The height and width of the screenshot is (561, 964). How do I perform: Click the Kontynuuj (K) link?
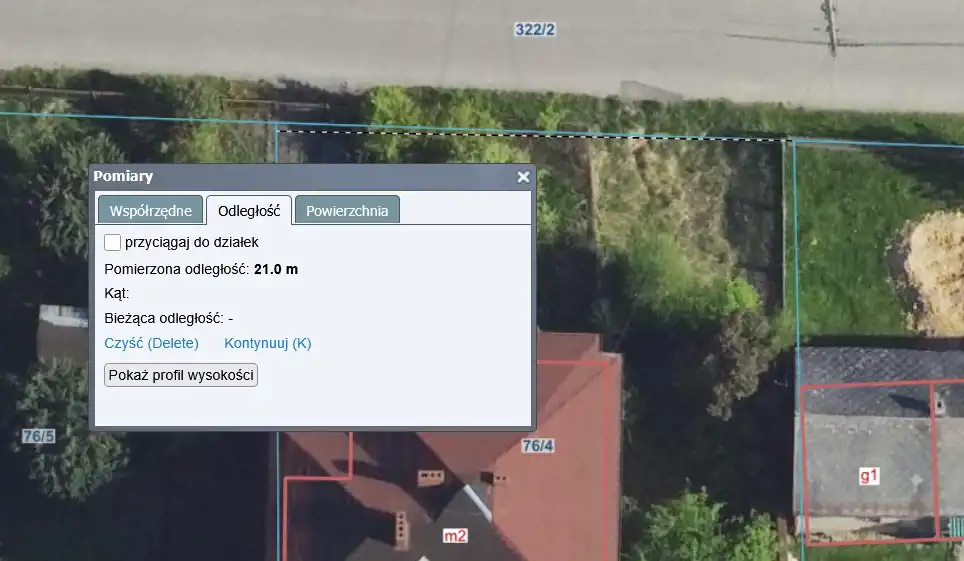click(267, 343)
